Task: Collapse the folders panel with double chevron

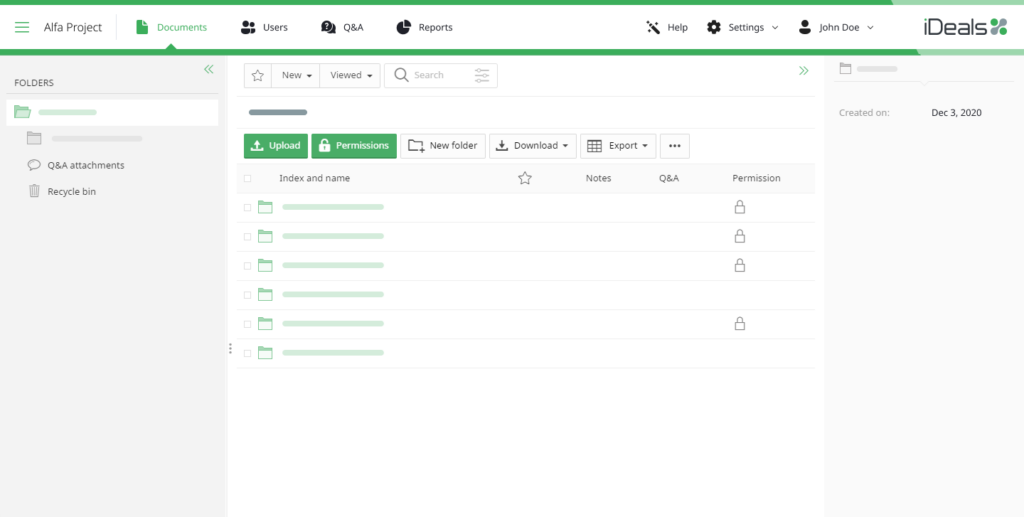Action: tap(209, 69)
